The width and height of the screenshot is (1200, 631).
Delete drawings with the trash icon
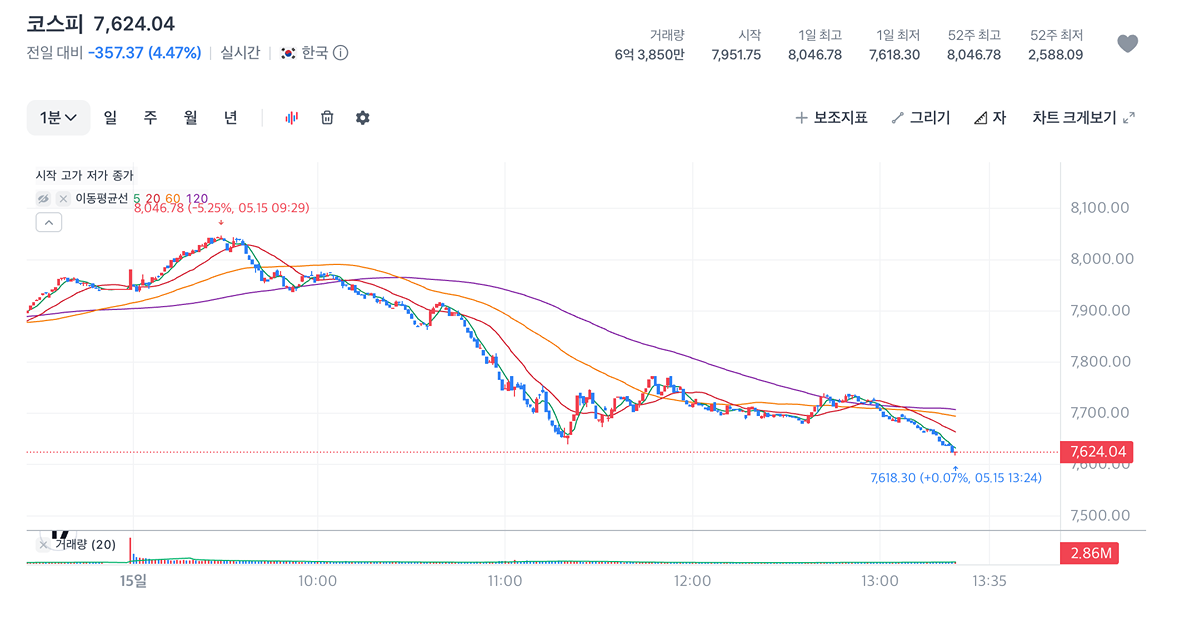tap(327, 118)
